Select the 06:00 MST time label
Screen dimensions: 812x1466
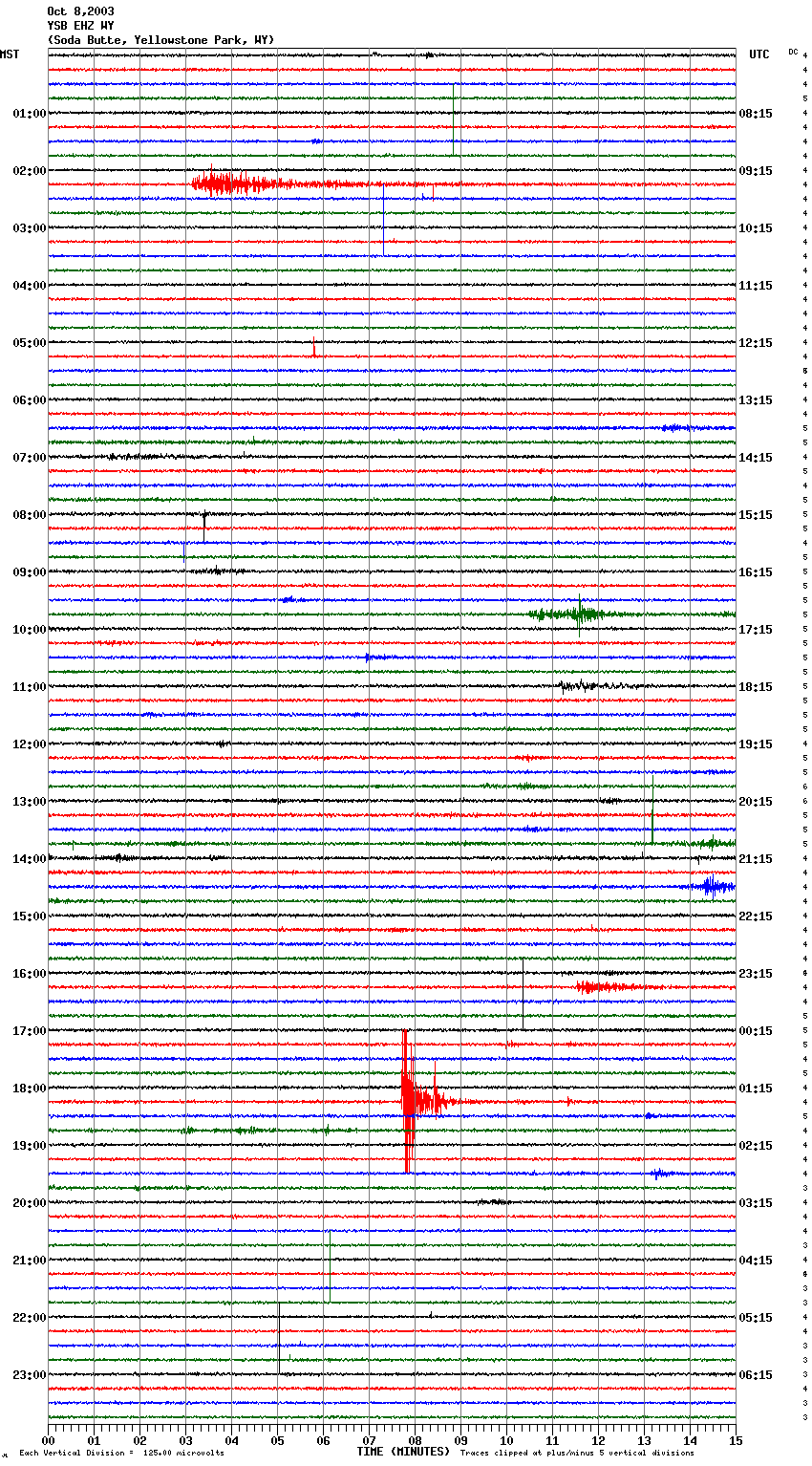point(30,400)
